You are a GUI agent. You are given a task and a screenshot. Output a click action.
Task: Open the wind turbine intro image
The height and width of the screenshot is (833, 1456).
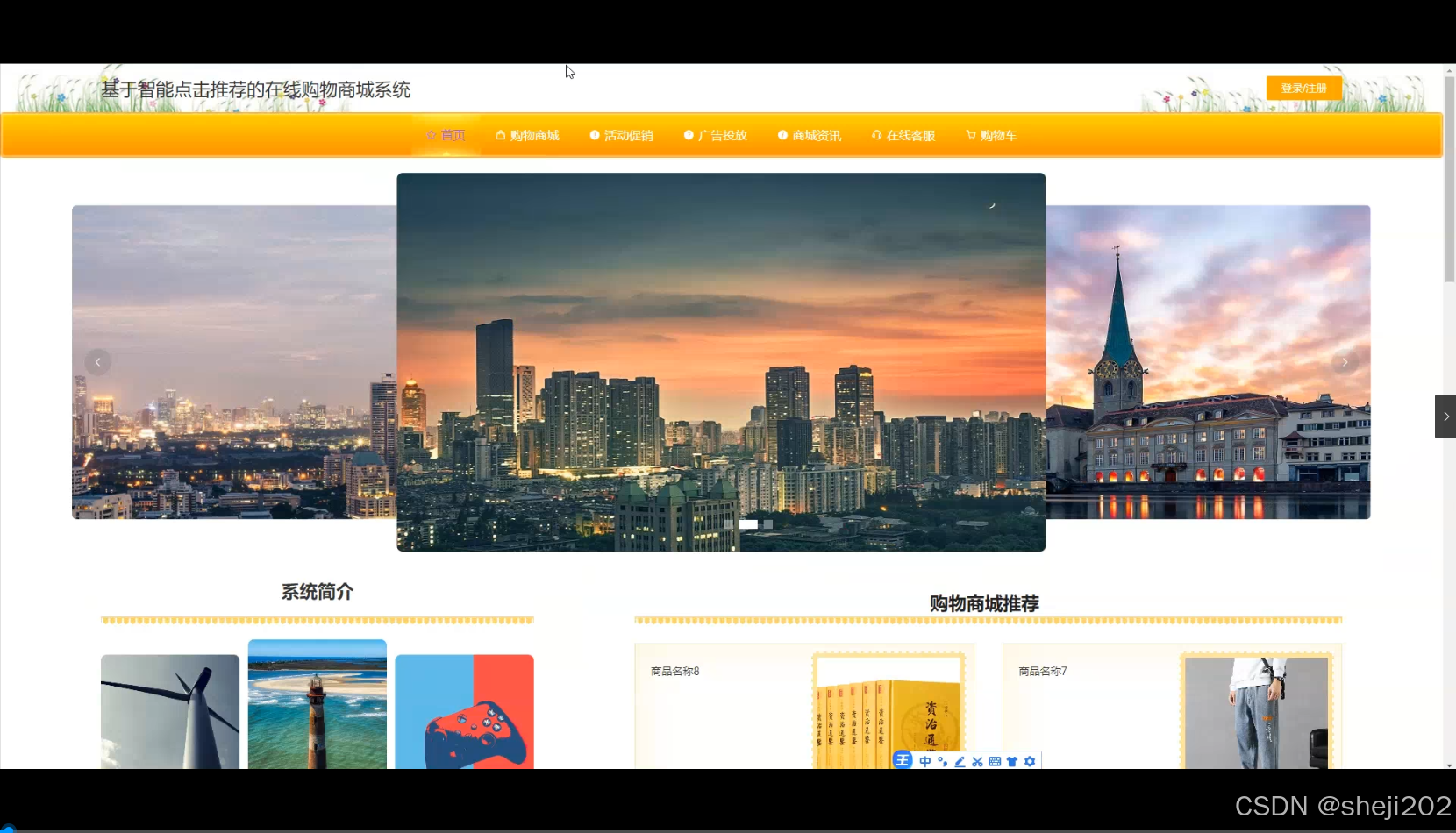[170, 712]
